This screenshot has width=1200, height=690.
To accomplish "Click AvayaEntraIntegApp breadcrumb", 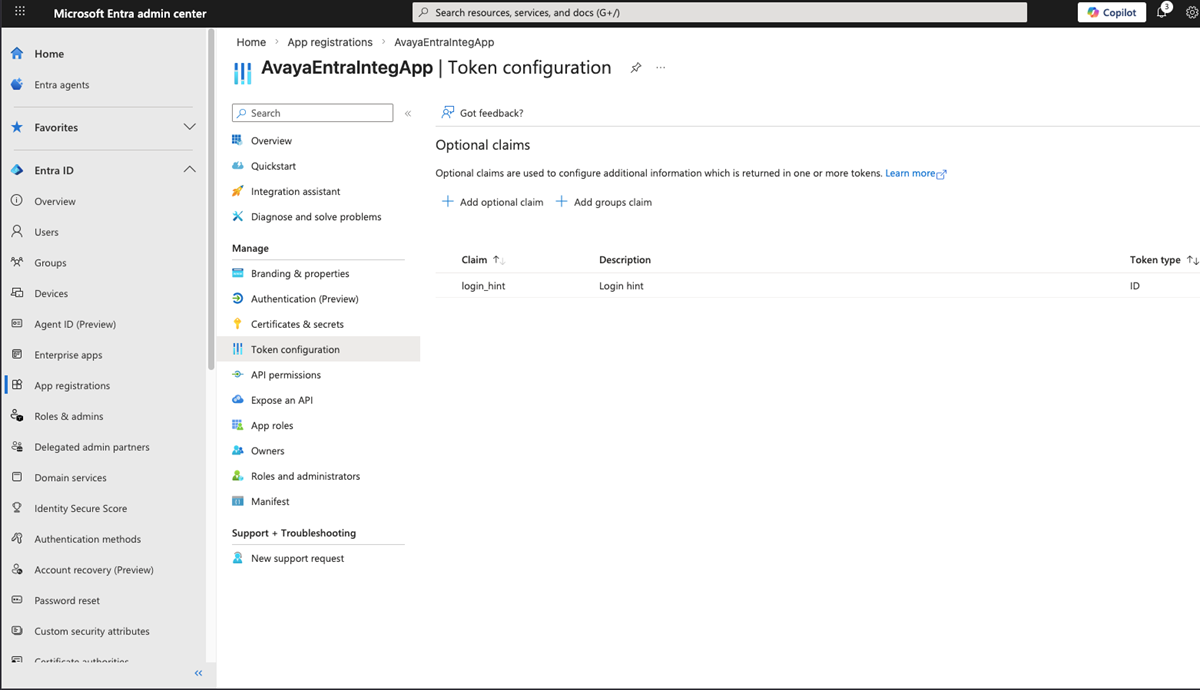I will pyautogui.click(x=444, y=42).
